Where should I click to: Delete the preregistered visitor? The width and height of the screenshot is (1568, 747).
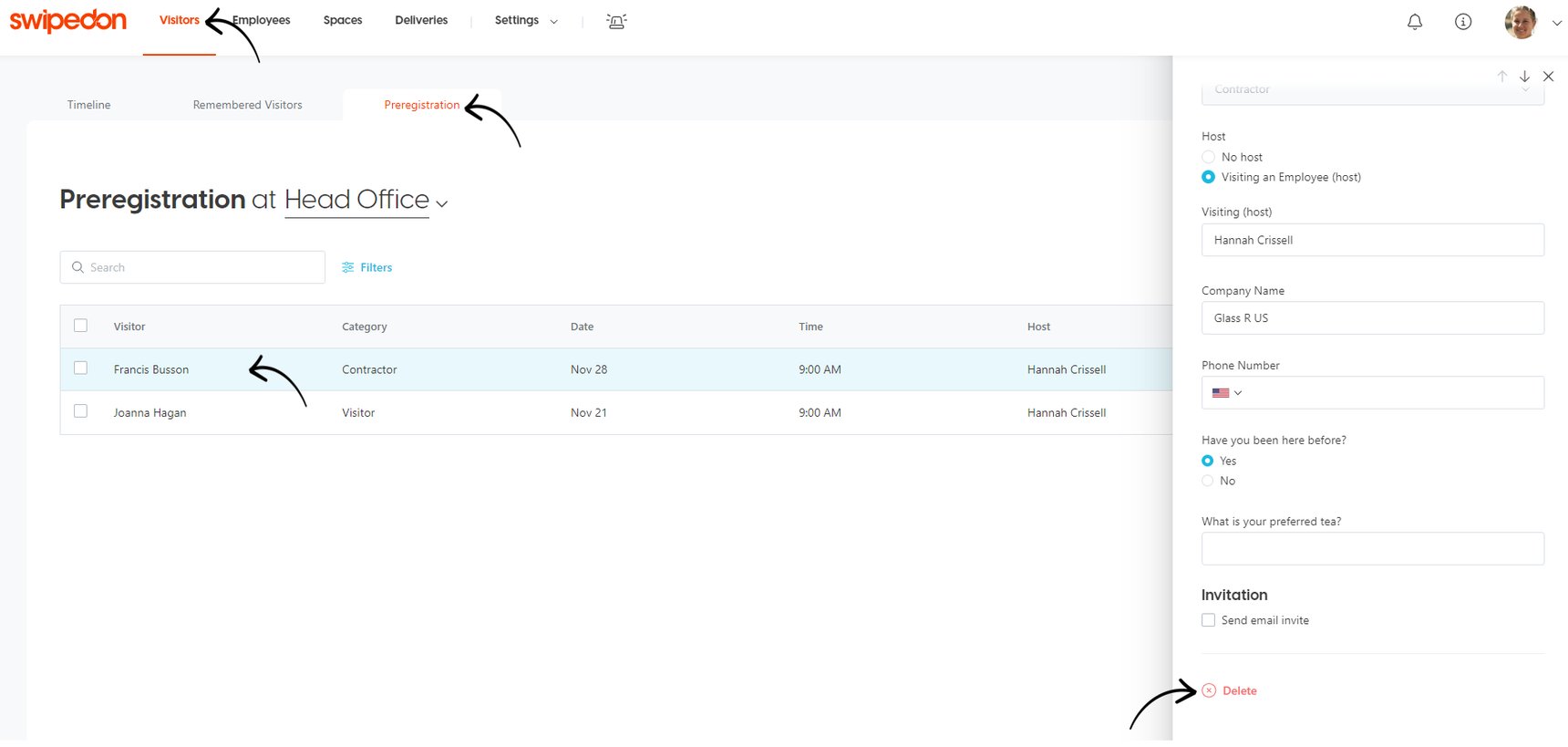(1238, 690)
